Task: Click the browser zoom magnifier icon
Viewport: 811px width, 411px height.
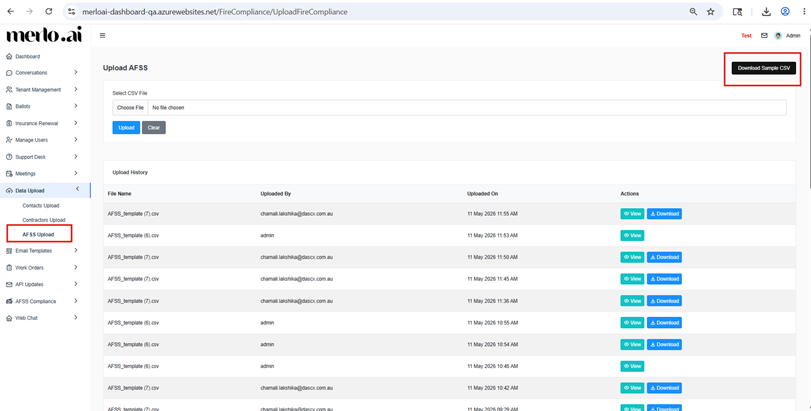Action: click(693, 11)
